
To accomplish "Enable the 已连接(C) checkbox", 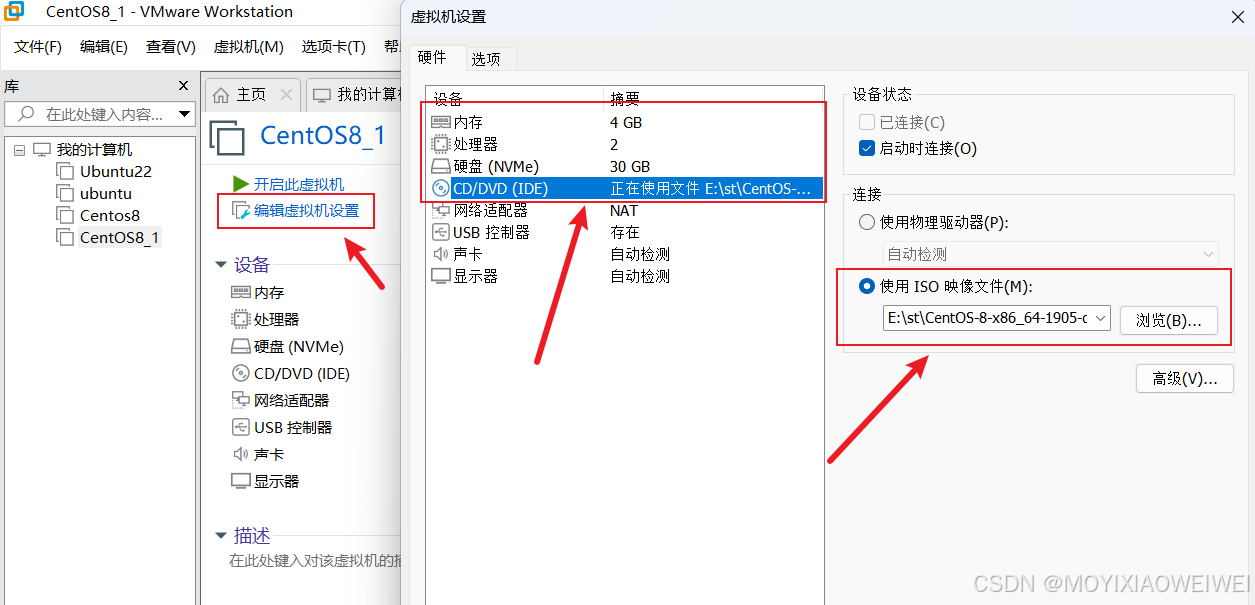I will click(866, 121).
